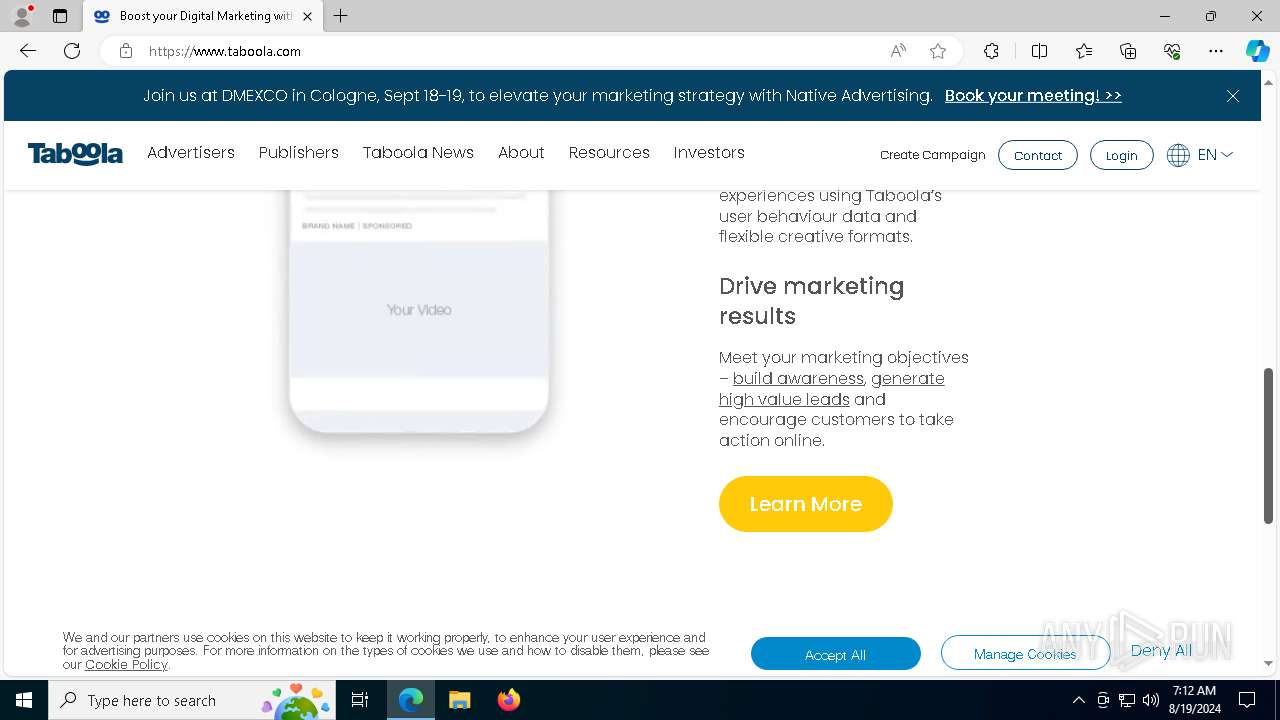This screenshot has height=720, width=1280.
Task: Open the tab actions menu icon
Action: click(x=60, y=16)
